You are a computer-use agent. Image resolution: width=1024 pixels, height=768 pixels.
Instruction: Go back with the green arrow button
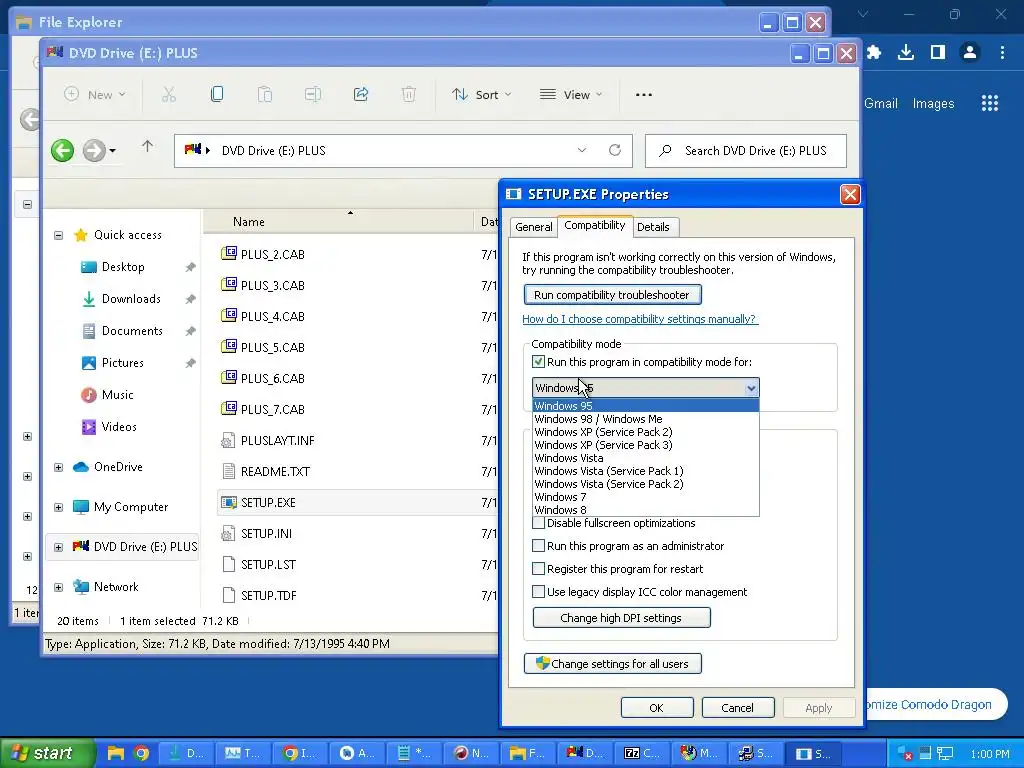pos(63,151)
